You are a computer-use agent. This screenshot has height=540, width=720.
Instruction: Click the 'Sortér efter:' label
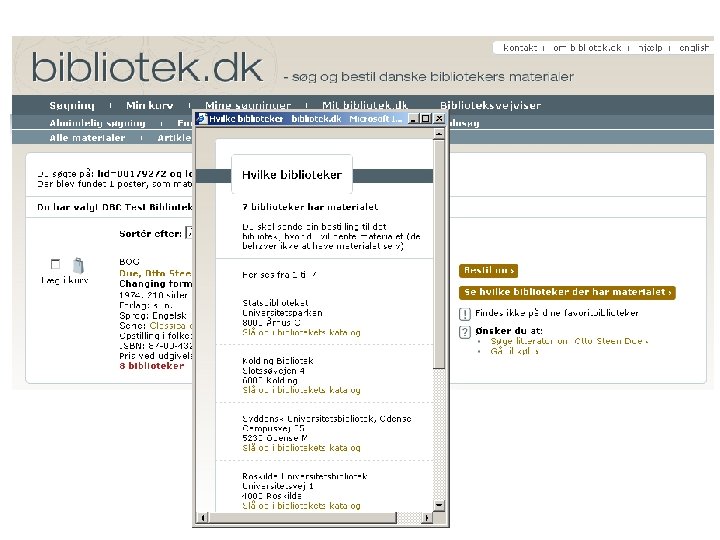pos(151,234)
